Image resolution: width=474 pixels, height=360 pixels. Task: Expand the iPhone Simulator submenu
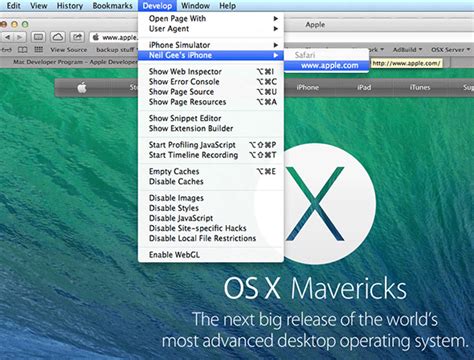point(211,45)
